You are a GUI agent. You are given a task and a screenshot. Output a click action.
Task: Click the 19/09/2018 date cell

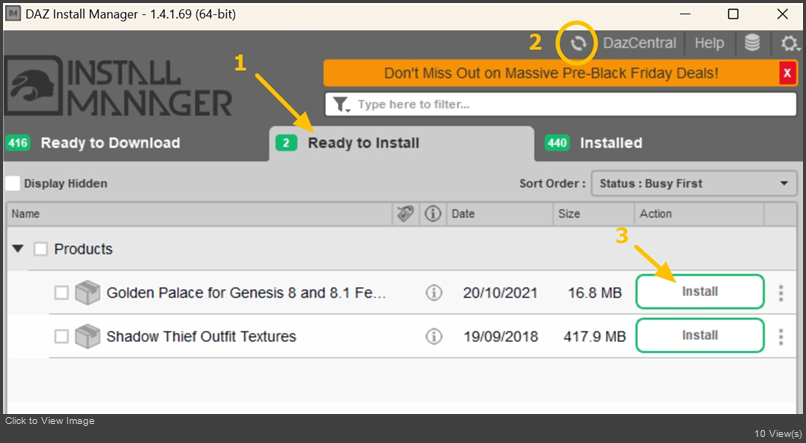tap(501, 337)
